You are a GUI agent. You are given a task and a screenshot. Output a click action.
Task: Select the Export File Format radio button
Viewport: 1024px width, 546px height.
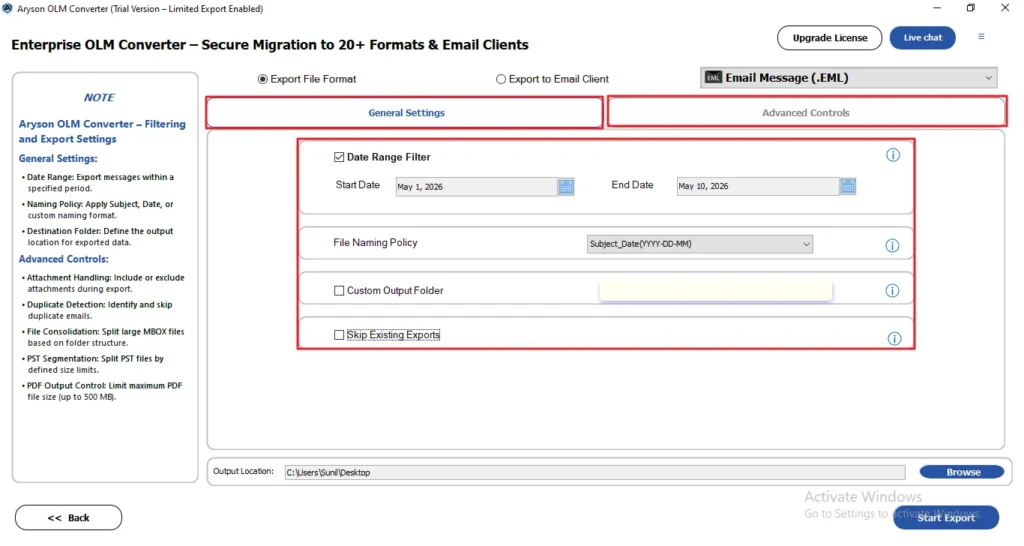tap(263, 79)
